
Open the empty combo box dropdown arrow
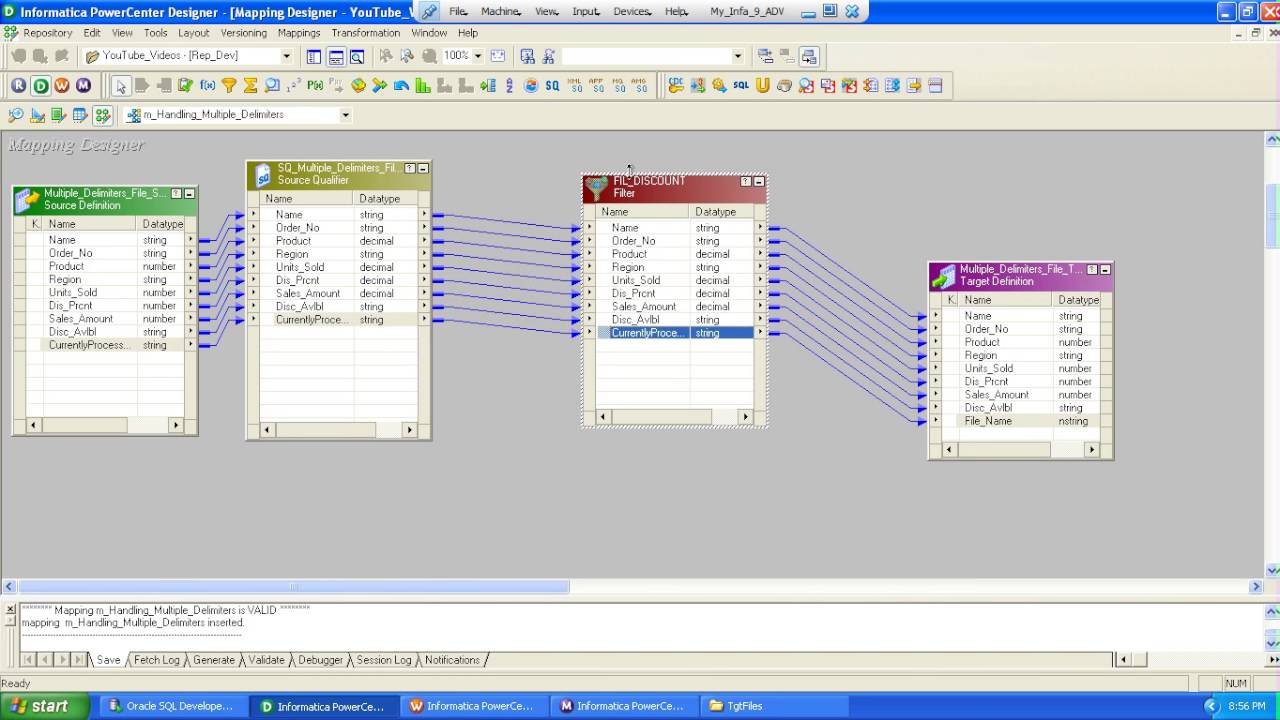(x=738, y=56)
